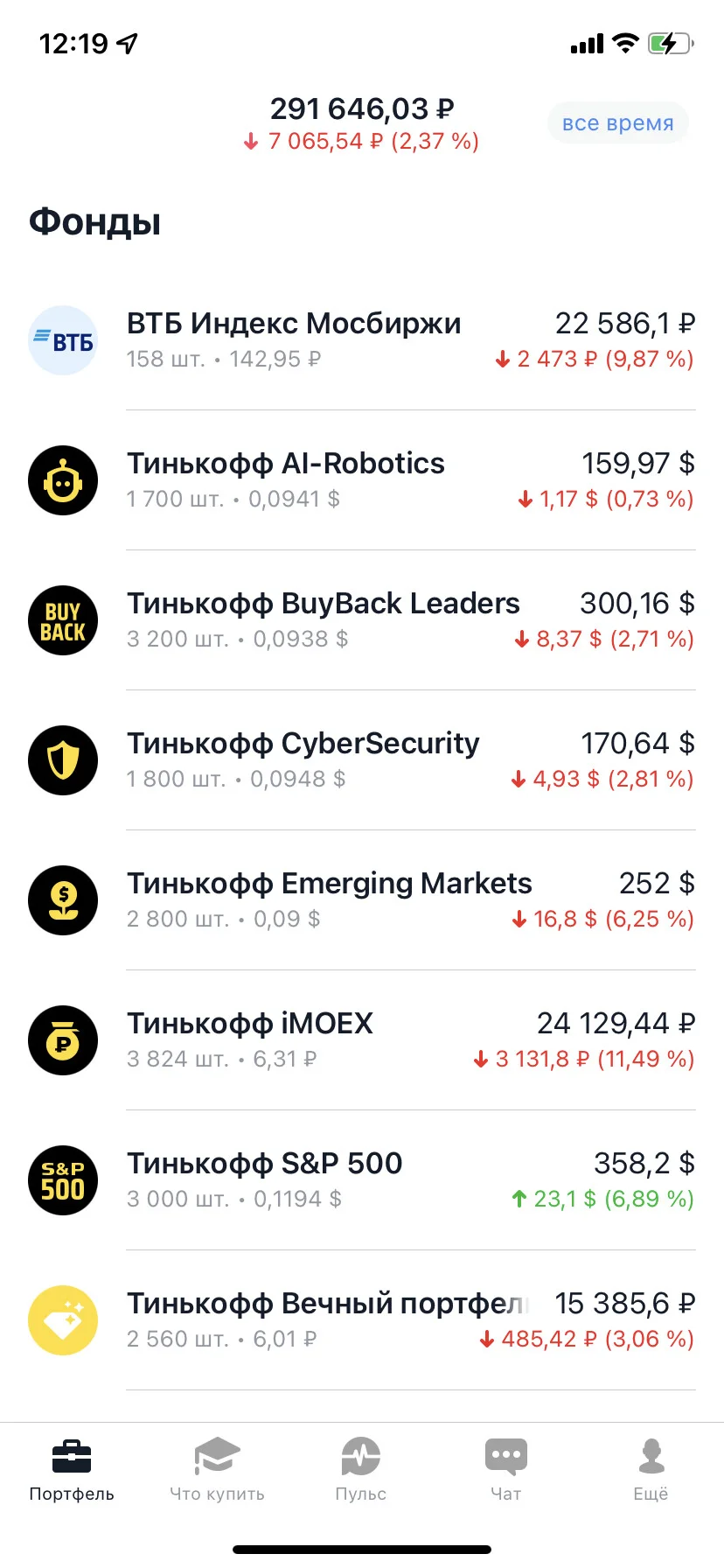Tap the VTB fund logo icon

(63, 340)
